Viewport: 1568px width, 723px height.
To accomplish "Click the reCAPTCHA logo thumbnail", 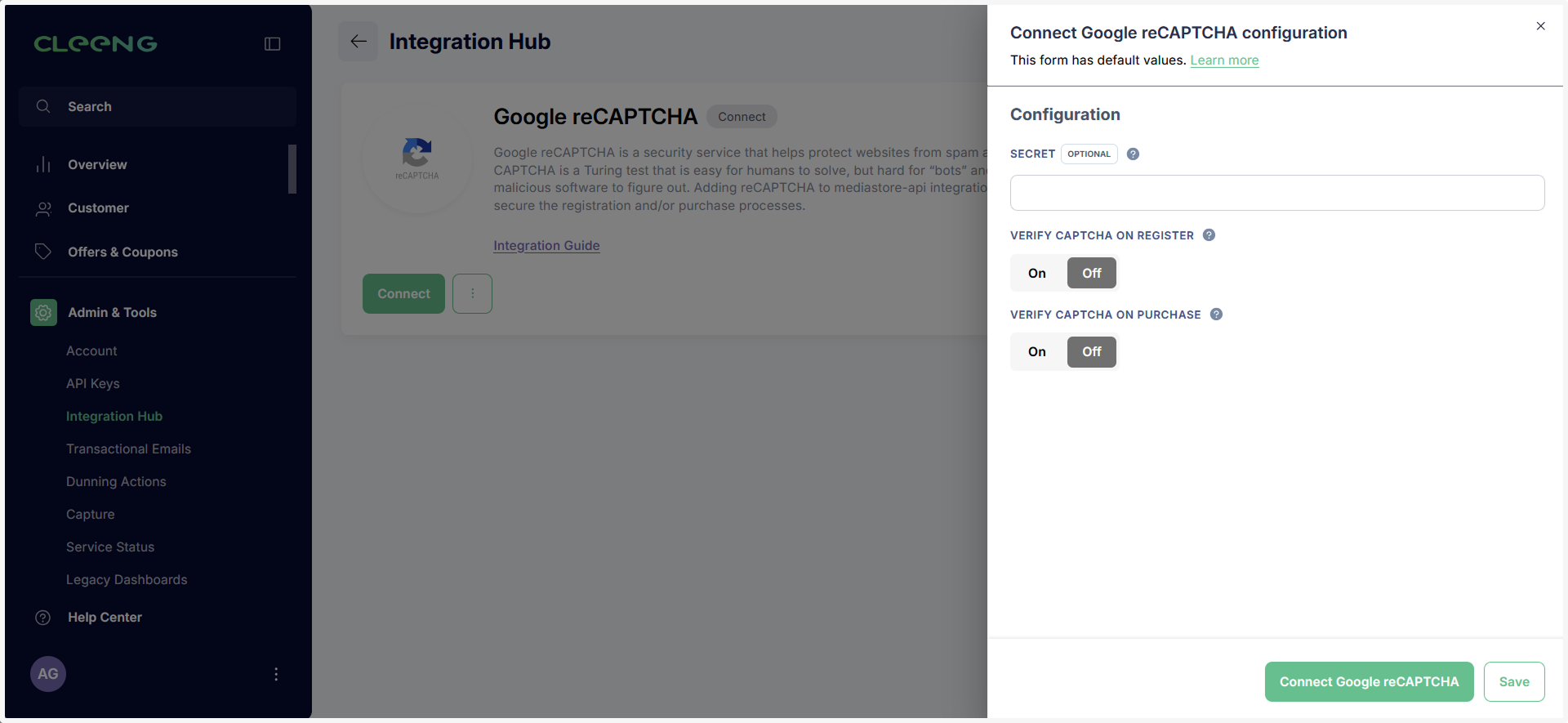I will click(417, 158).
